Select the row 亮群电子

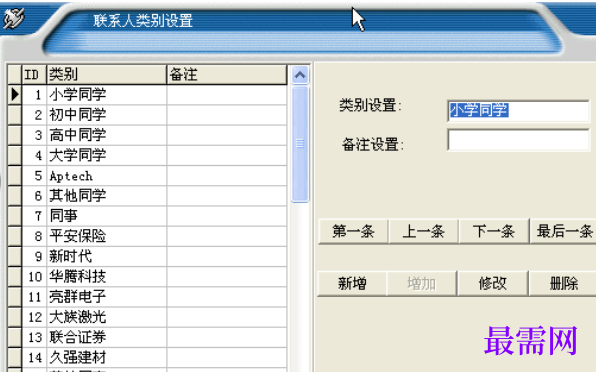147,297
